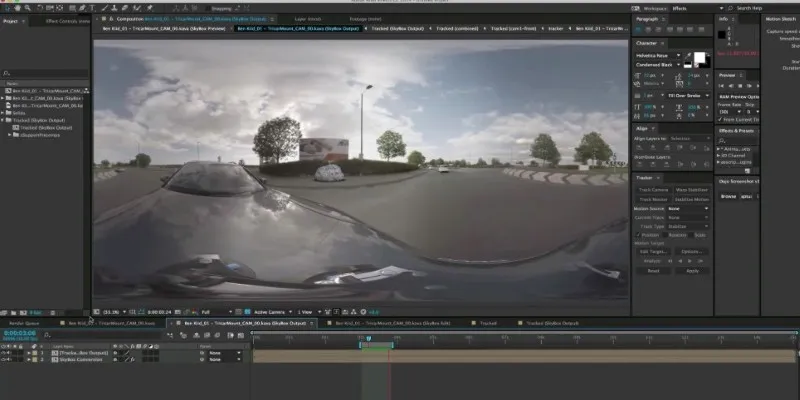Click white fill color swatch
Image resolution: width=800 pixels, height=400 pixels.
(699, 58)
